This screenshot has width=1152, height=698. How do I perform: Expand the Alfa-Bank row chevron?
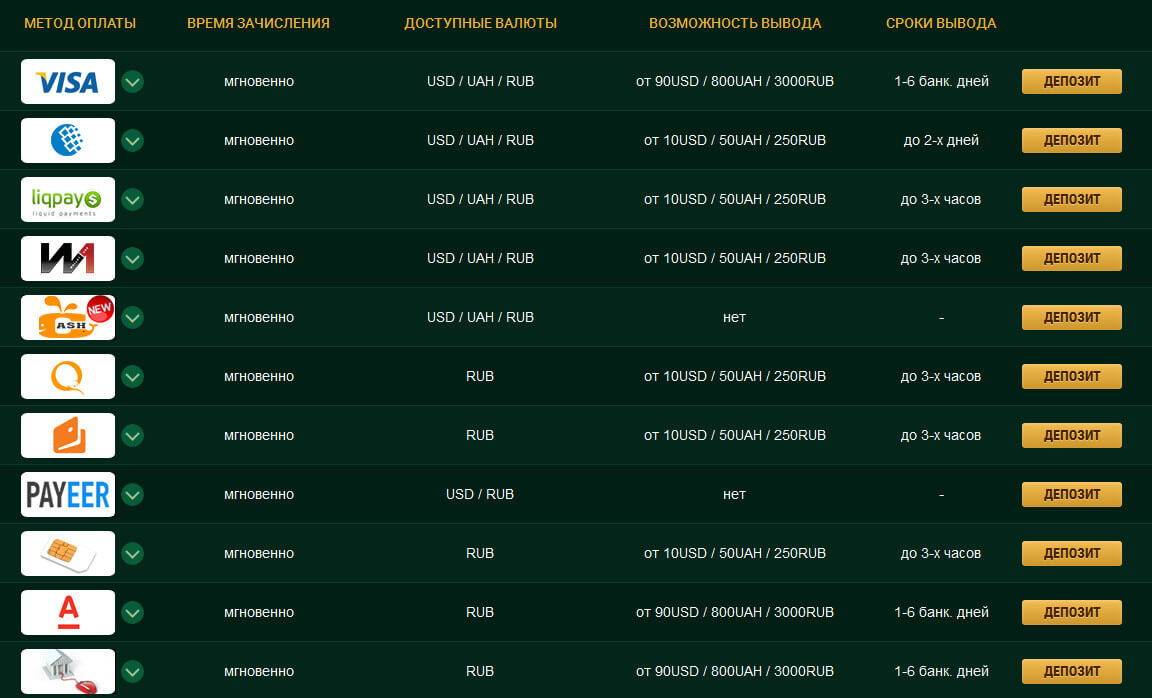coord(132,612)
